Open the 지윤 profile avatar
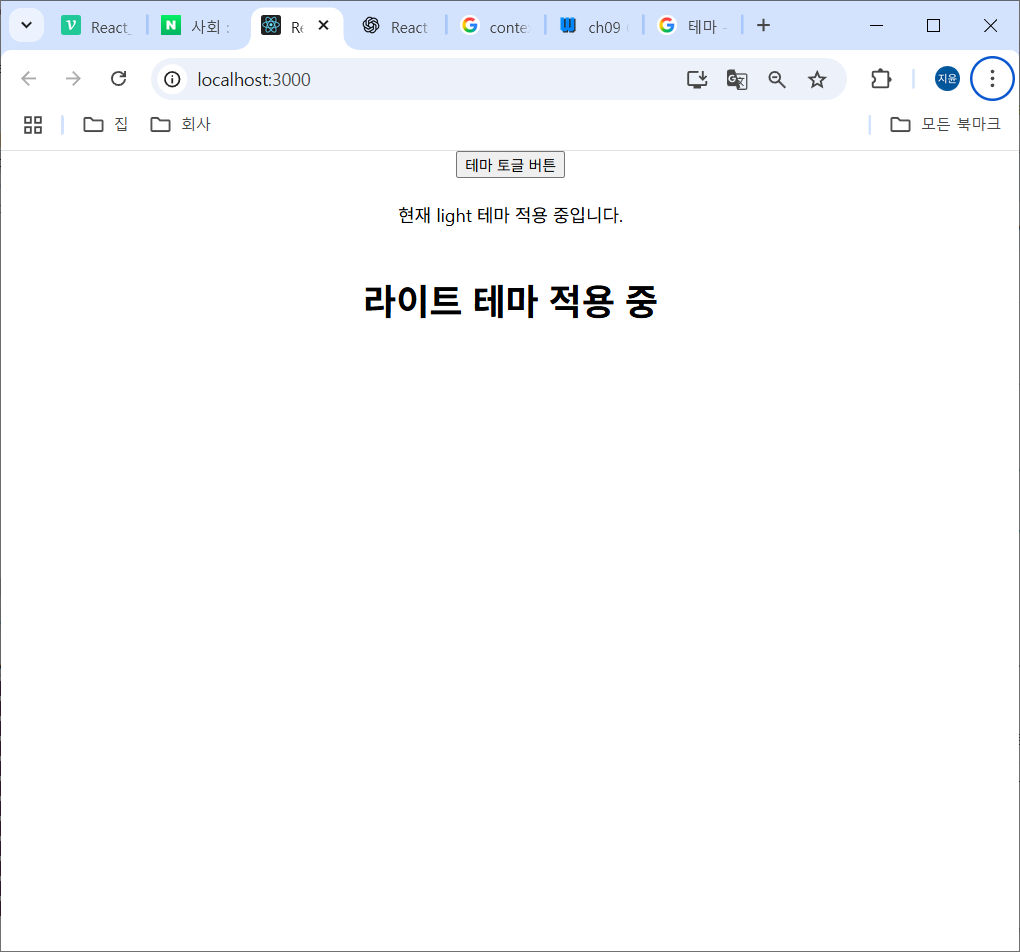This screenshot has width=1020, height=952. 947,79
